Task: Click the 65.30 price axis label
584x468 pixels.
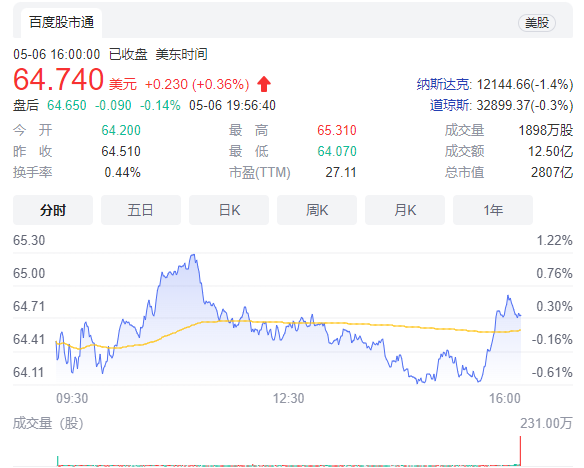Action: pyautogui.click(x=29, y=241)
